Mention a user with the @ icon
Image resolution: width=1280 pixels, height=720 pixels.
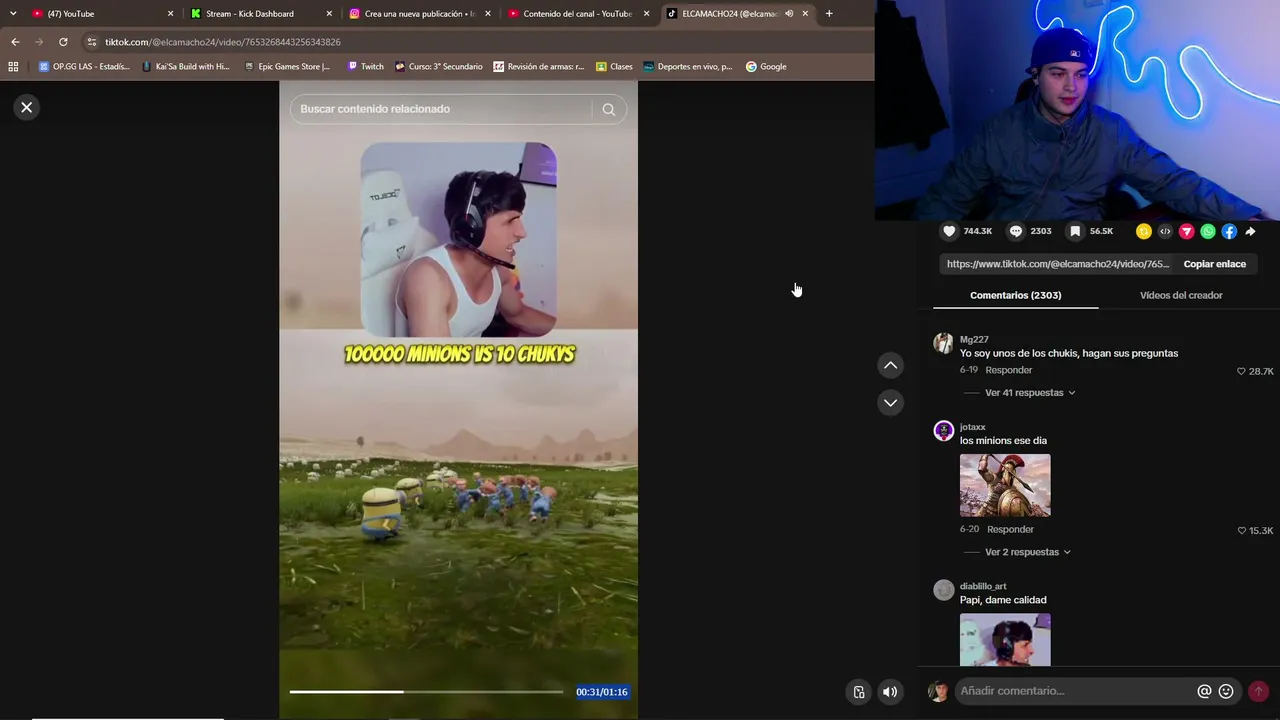click(1204, 691)
